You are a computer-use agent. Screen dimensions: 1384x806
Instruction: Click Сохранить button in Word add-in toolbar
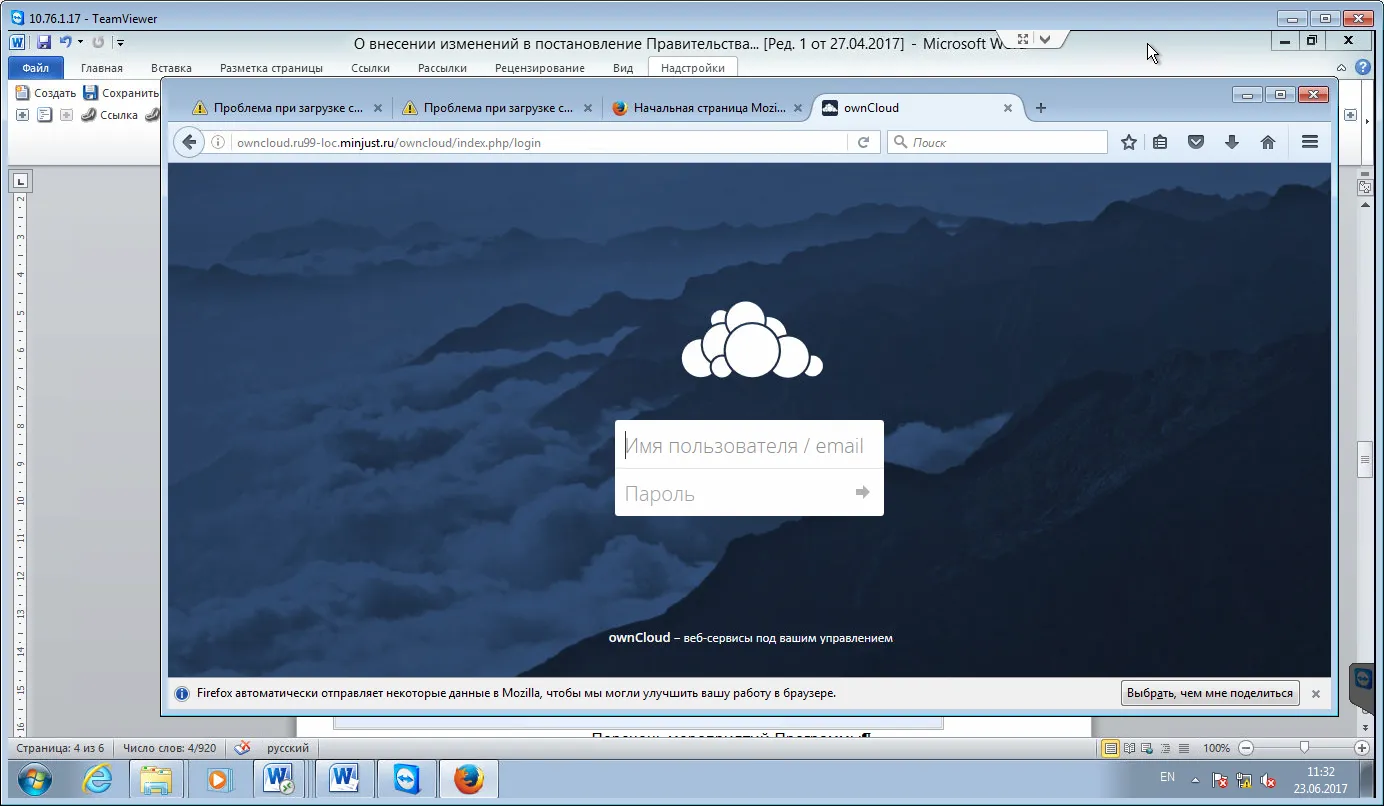(x=121, y=93)
